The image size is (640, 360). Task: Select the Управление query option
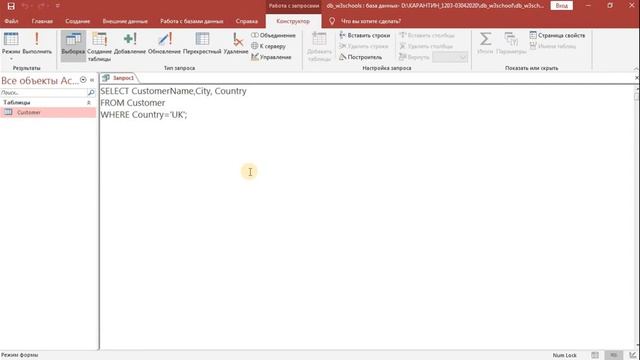pyautogui.click(x=271, y=57)
